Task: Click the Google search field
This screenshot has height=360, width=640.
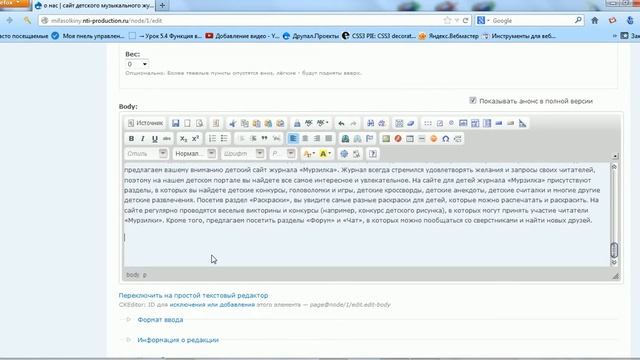Action: coord(531,20)
